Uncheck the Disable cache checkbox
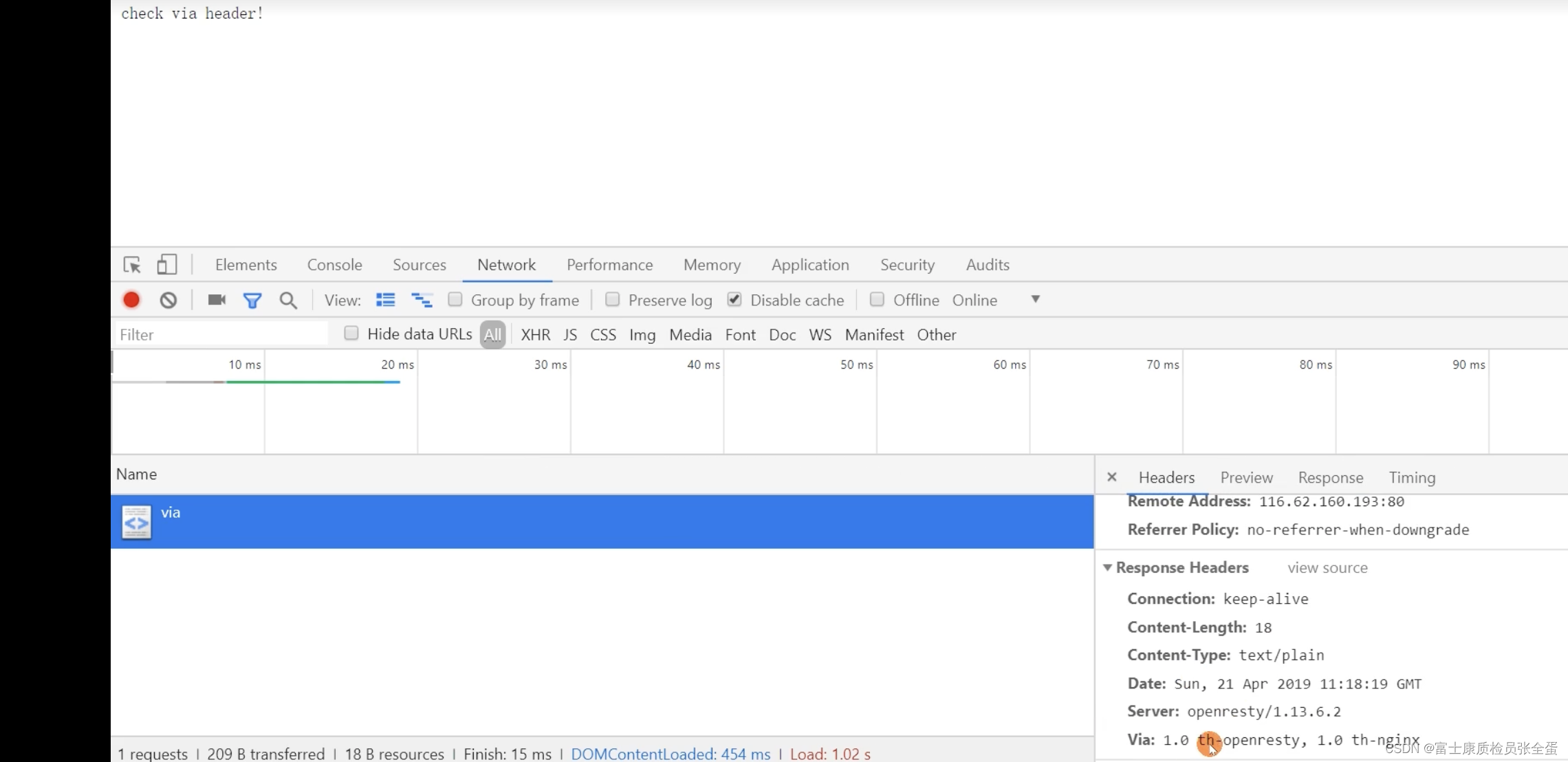1568x762 pixels. 734,299
